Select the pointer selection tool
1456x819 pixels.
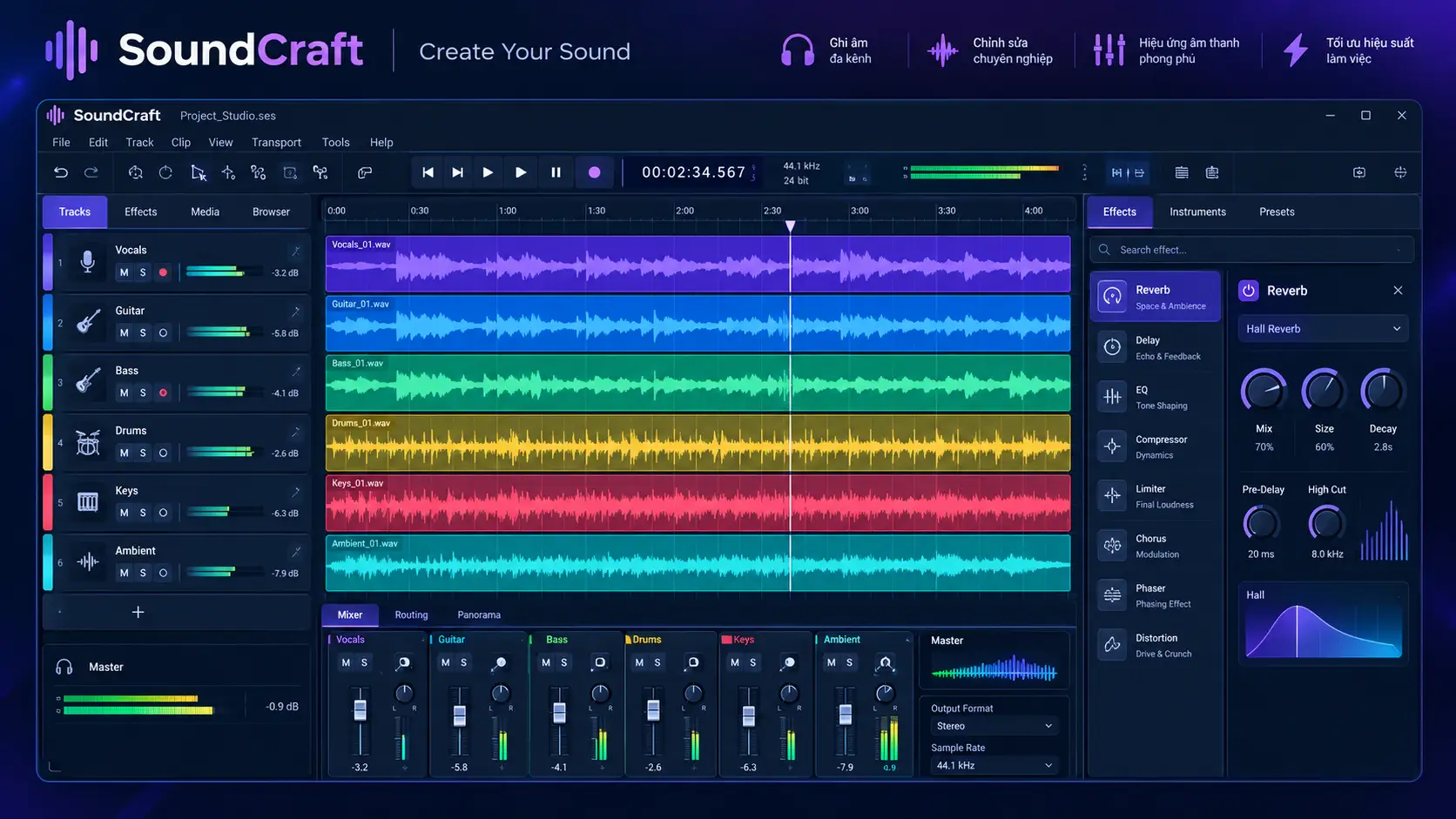pos(199,172)
